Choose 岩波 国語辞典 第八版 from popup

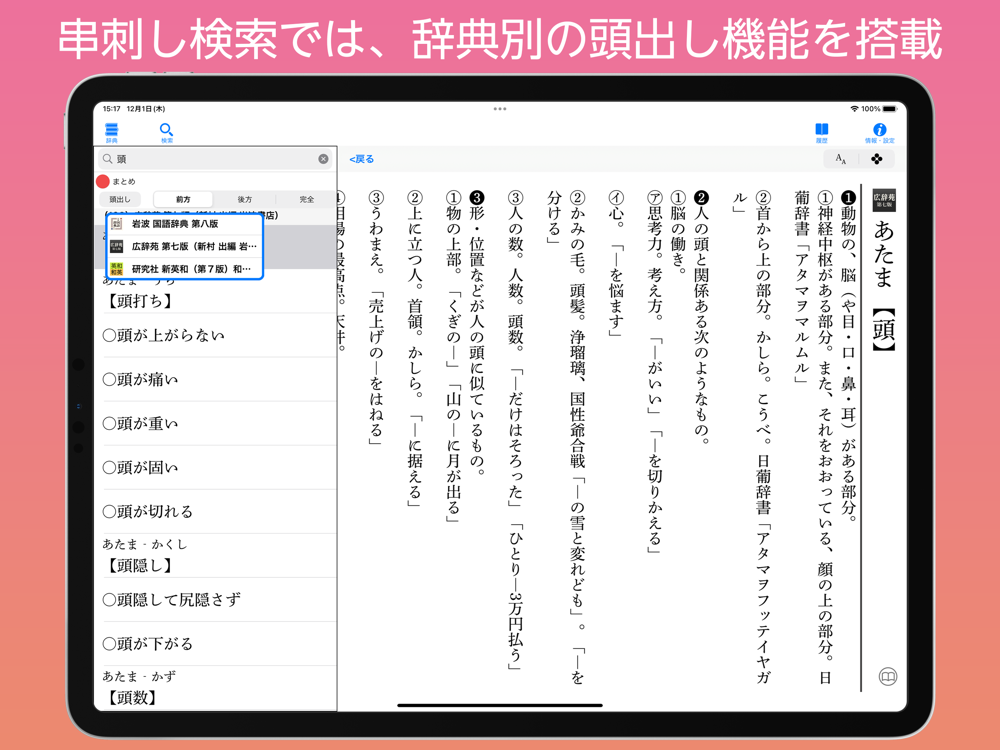tap(185, 224)
